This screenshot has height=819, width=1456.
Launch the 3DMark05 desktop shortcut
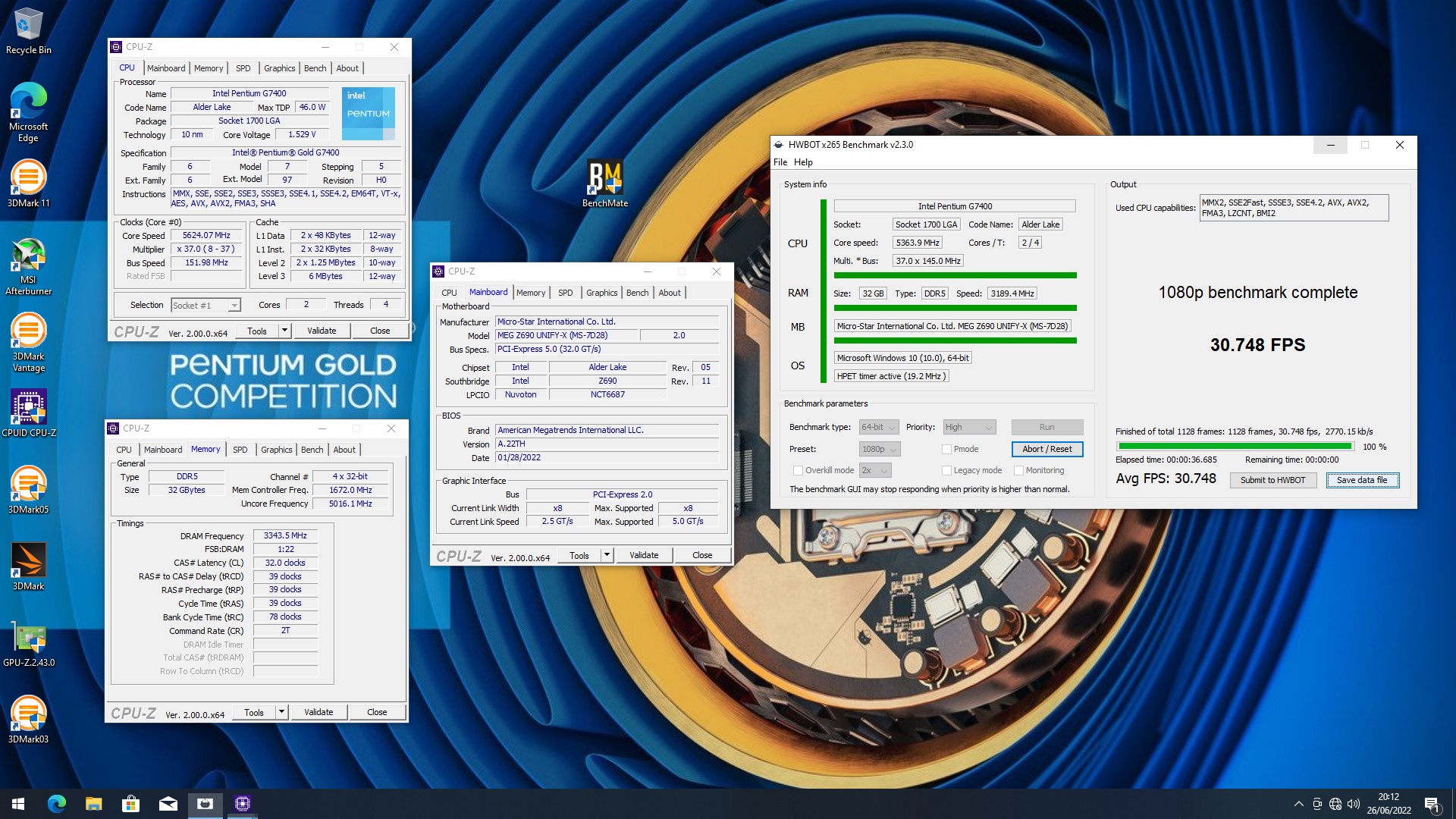pos(28,490)
